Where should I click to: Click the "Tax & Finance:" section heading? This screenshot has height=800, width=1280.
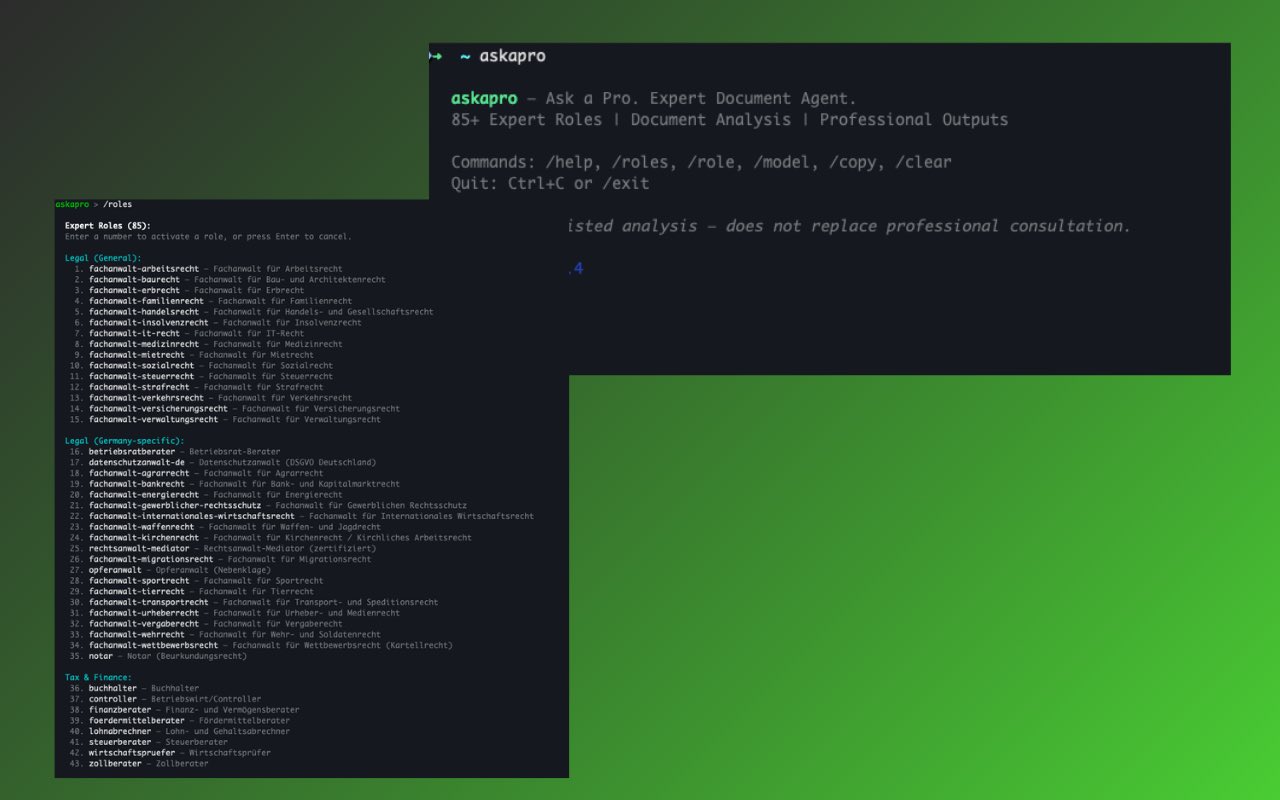98,678
